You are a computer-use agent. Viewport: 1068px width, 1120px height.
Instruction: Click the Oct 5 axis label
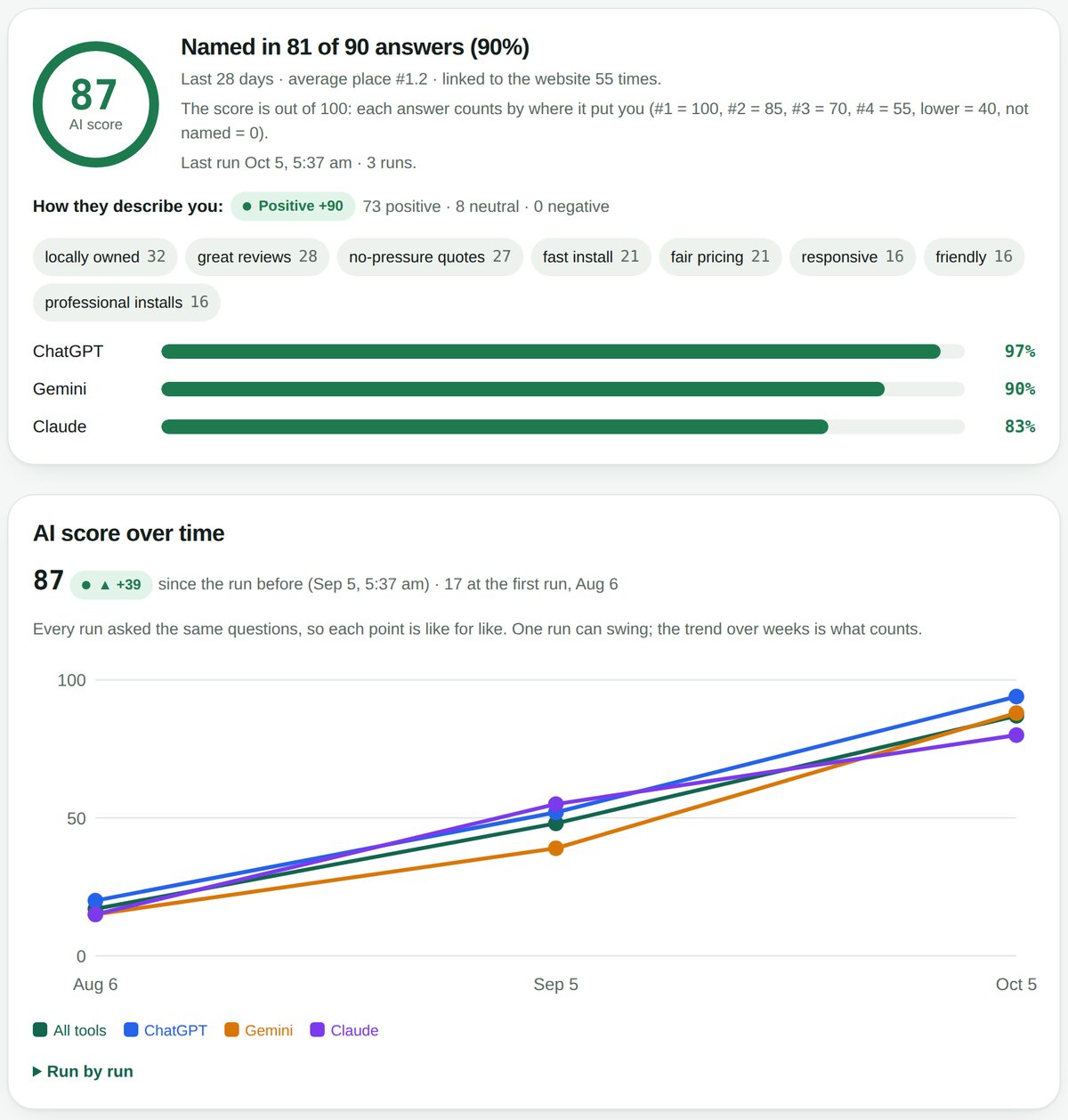[x=1016, y=985]
